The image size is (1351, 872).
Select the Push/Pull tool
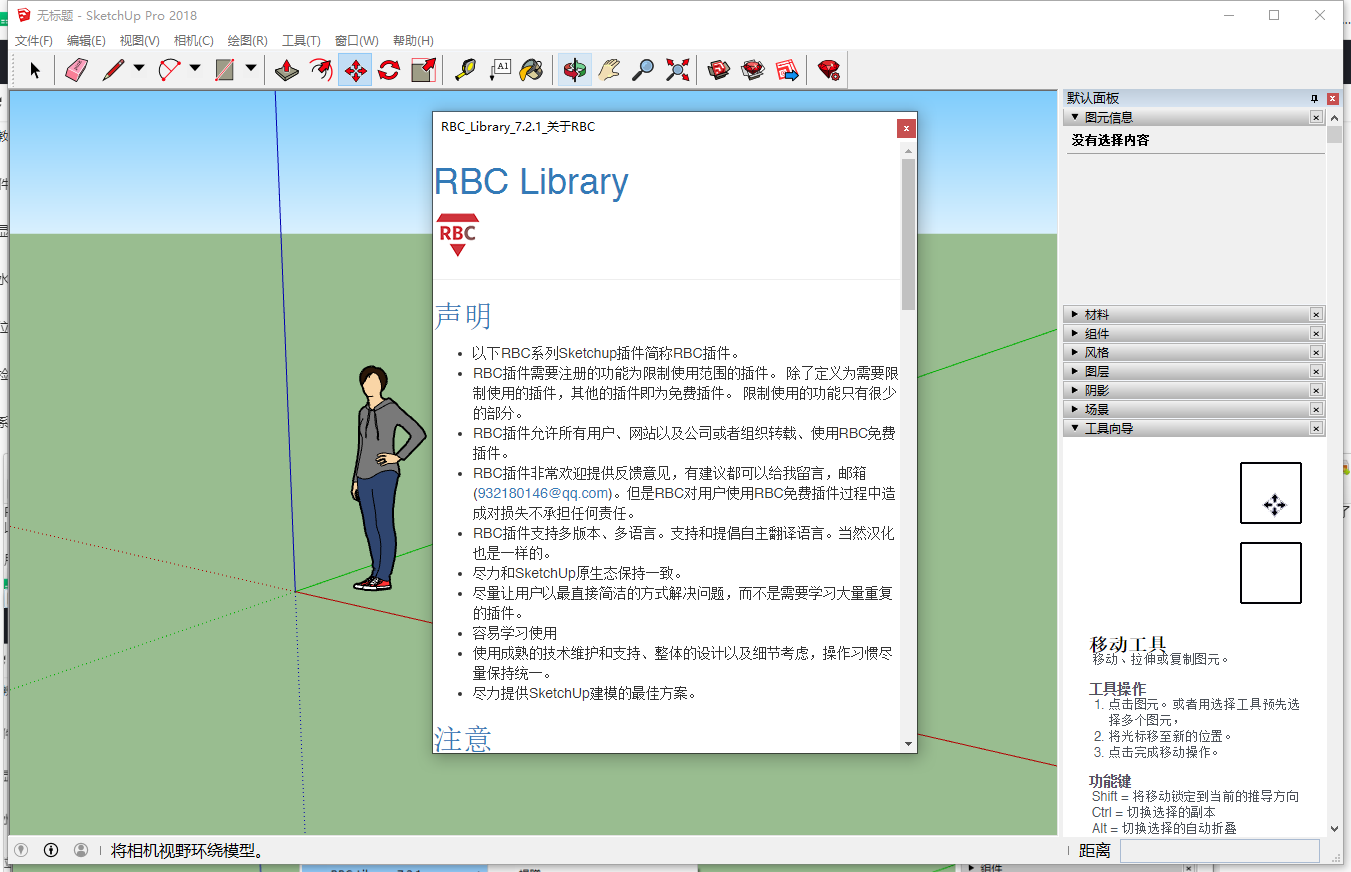pos(287,70)
